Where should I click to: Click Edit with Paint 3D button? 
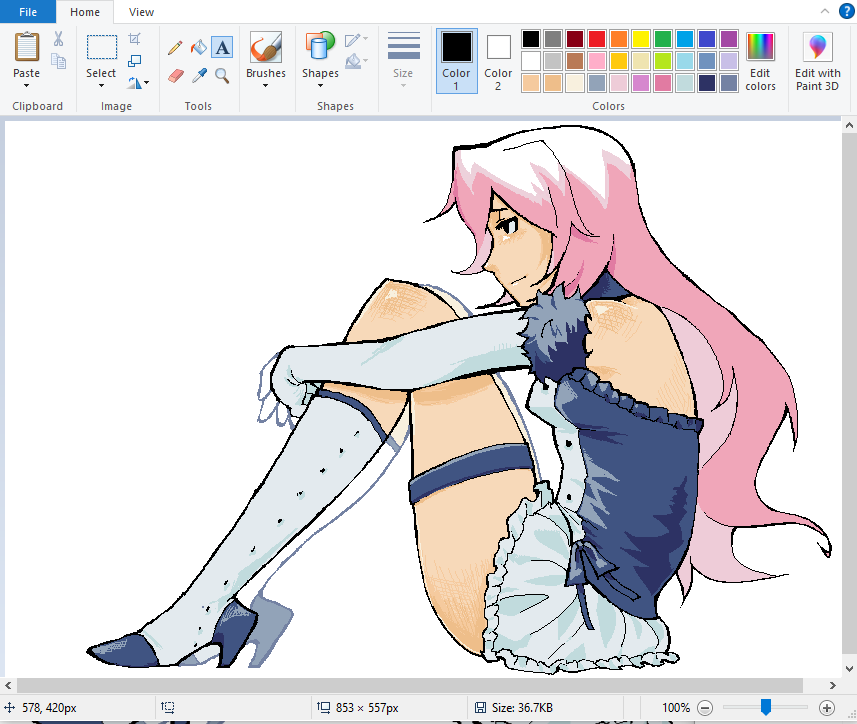(817, 60)
